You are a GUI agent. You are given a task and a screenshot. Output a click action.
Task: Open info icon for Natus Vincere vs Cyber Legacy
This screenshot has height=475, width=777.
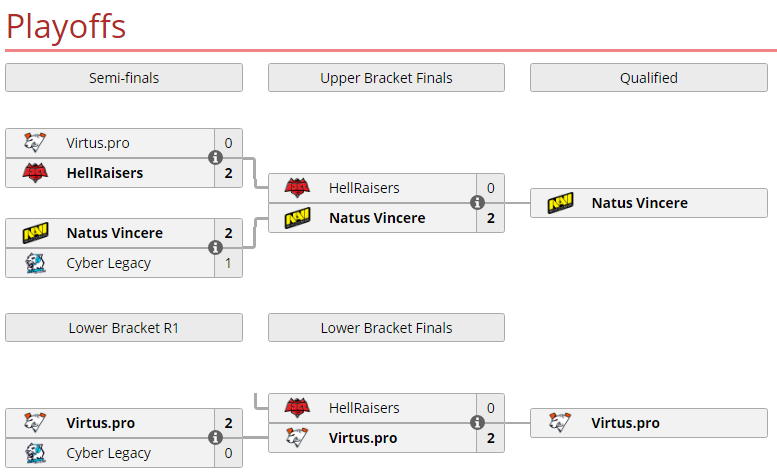215,247
